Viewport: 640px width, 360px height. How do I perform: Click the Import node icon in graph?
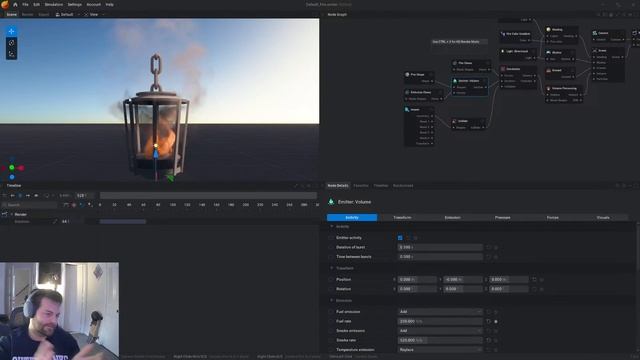407,109
